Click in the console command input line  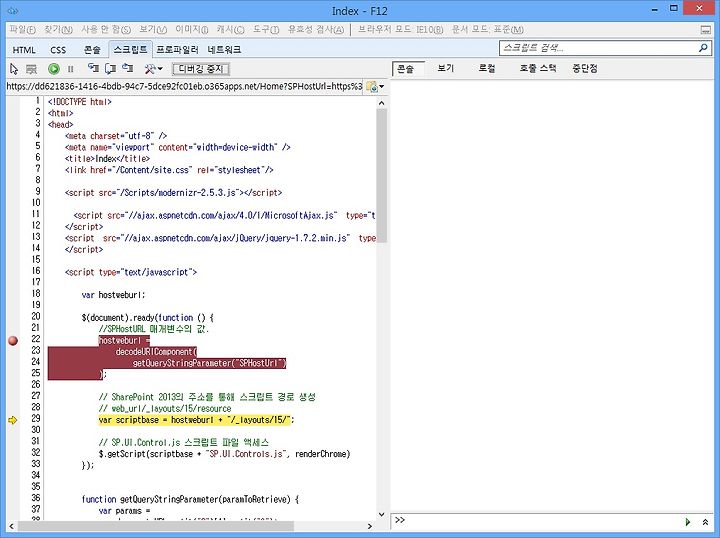tap(542, 521)
